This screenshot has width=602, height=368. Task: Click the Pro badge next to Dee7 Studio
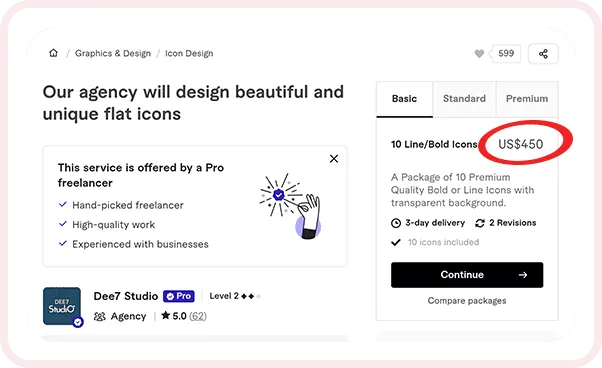coord(179,296)
